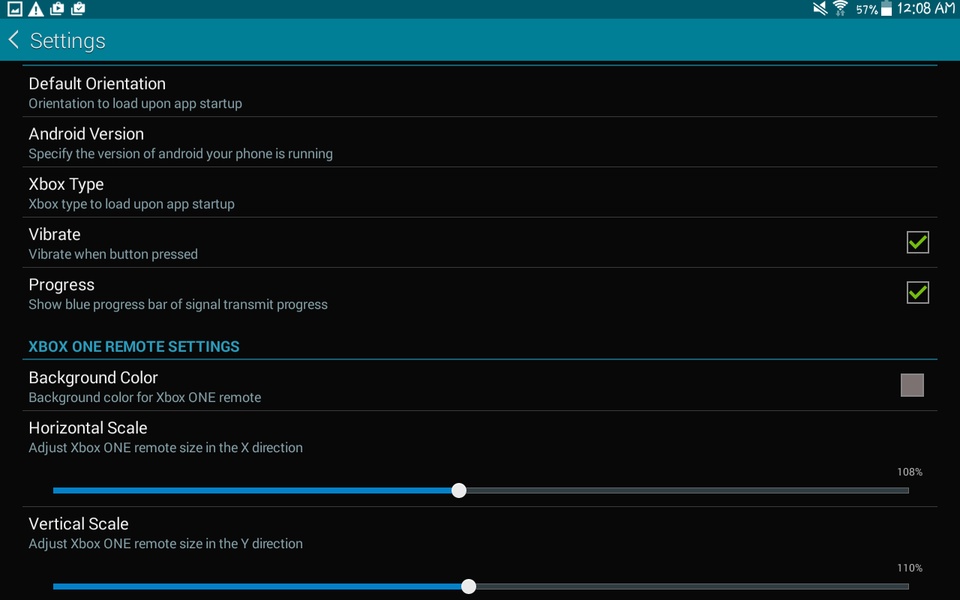Select the Progress row label

click(x=61, y=285)
